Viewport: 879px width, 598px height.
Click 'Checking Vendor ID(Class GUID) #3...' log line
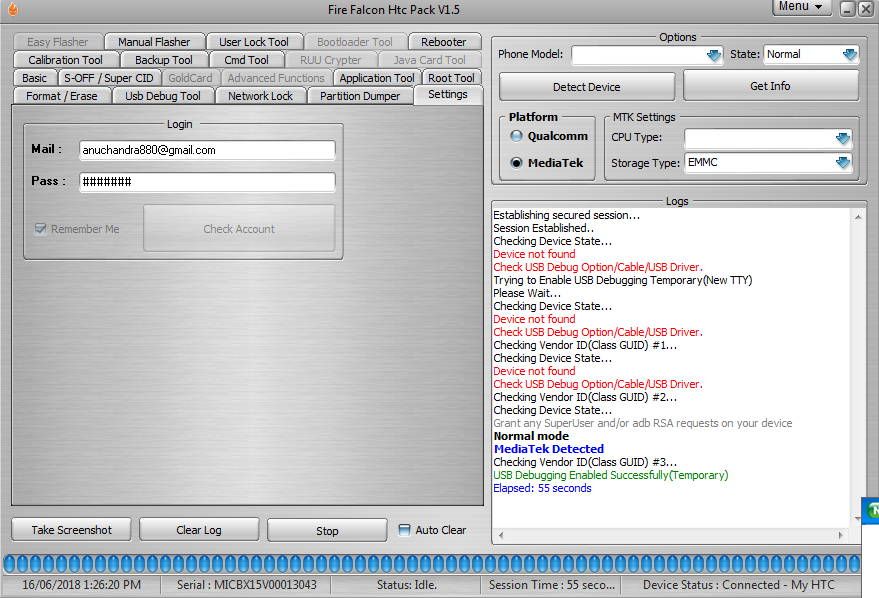coord(585,462)
